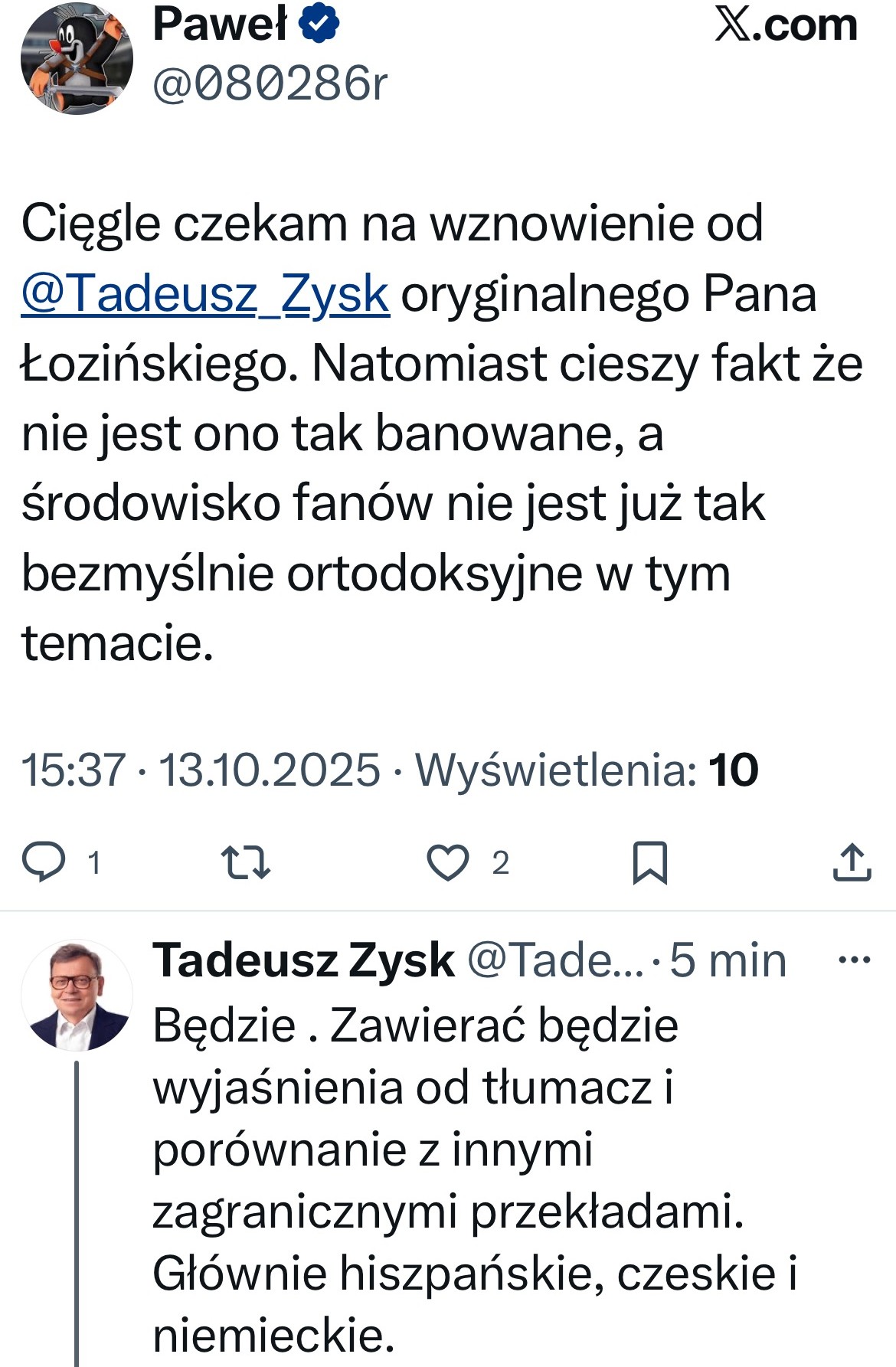Click the Tadeusz Zysk author name

(303, 960)
